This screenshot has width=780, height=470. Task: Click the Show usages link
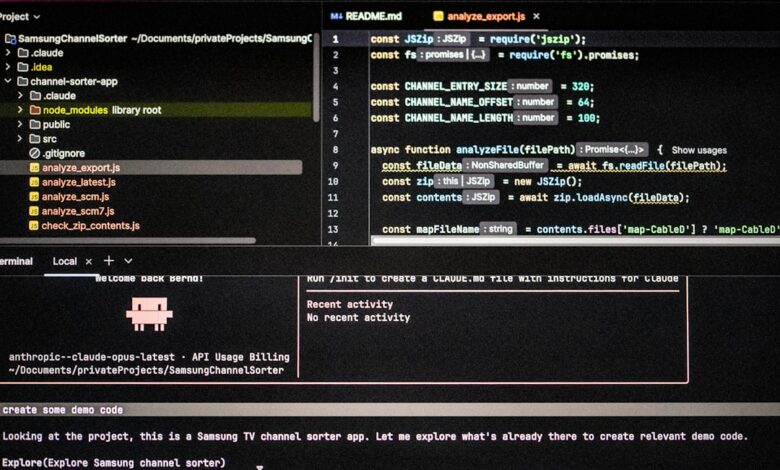tap(698, 150)
